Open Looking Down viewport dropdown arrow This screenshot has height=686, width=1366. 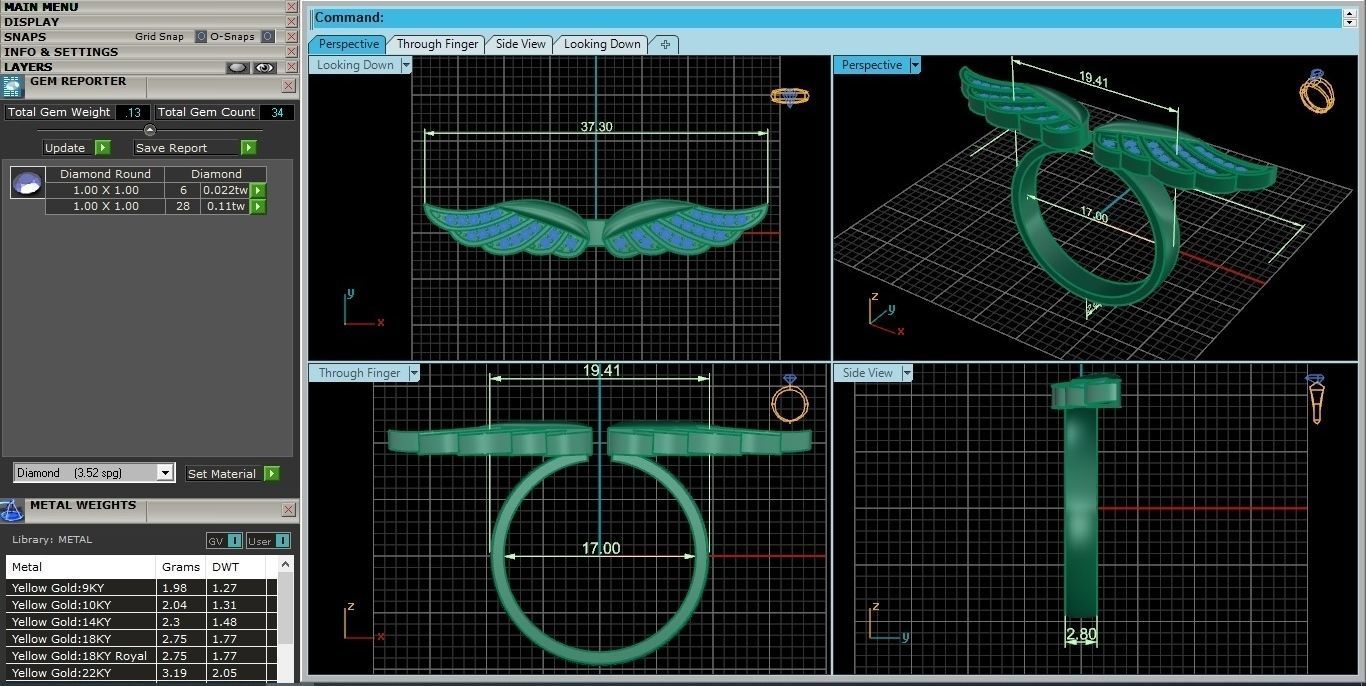(406, 65)
